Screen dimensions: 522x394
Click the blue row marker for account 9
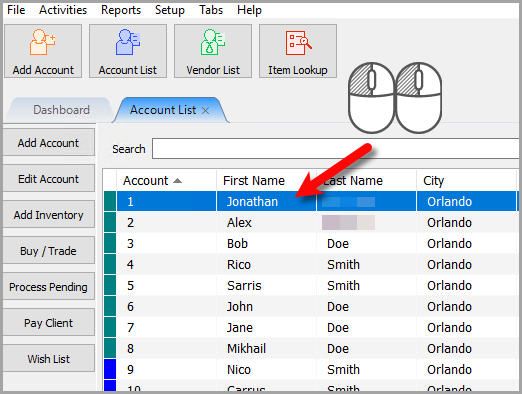point(110,369)
